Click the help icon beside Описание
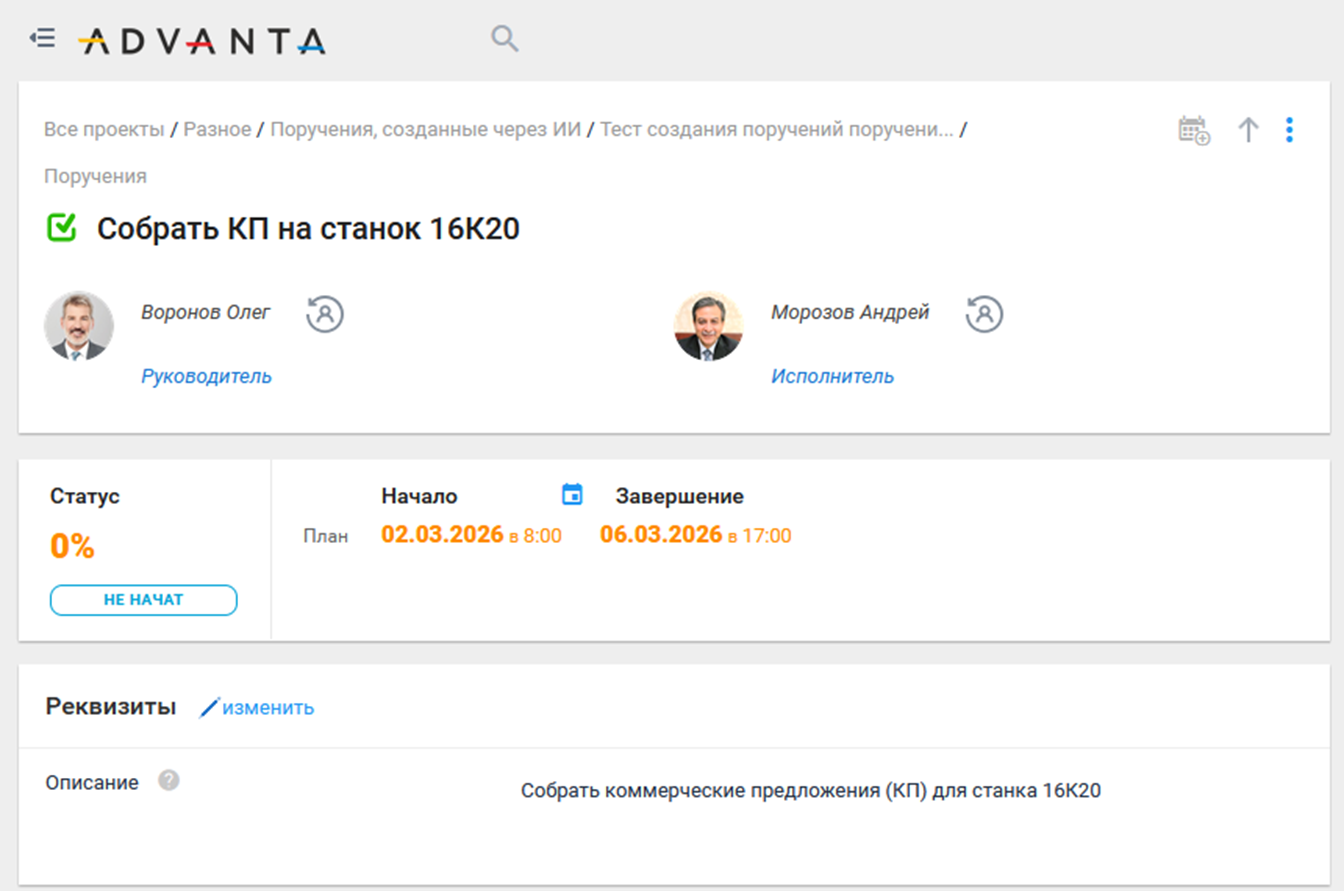Image resolution: width=1344 pixels, height=891 pixels. 169,780
